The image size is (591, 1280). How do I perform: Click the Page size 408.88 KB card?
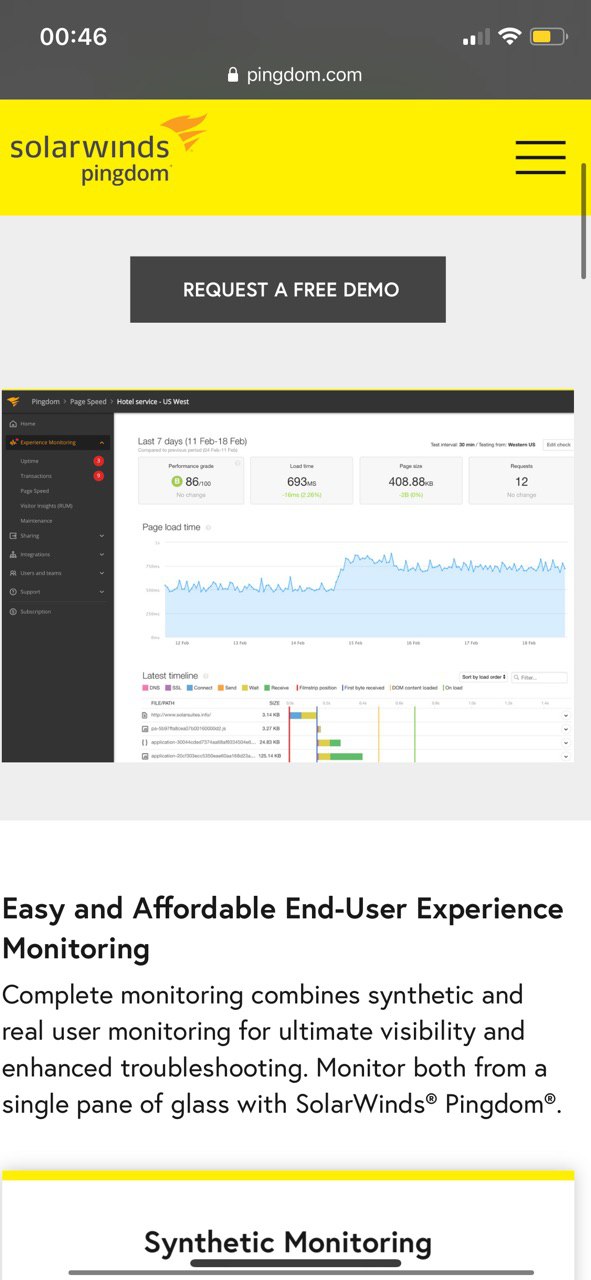(x=411, y=480)
